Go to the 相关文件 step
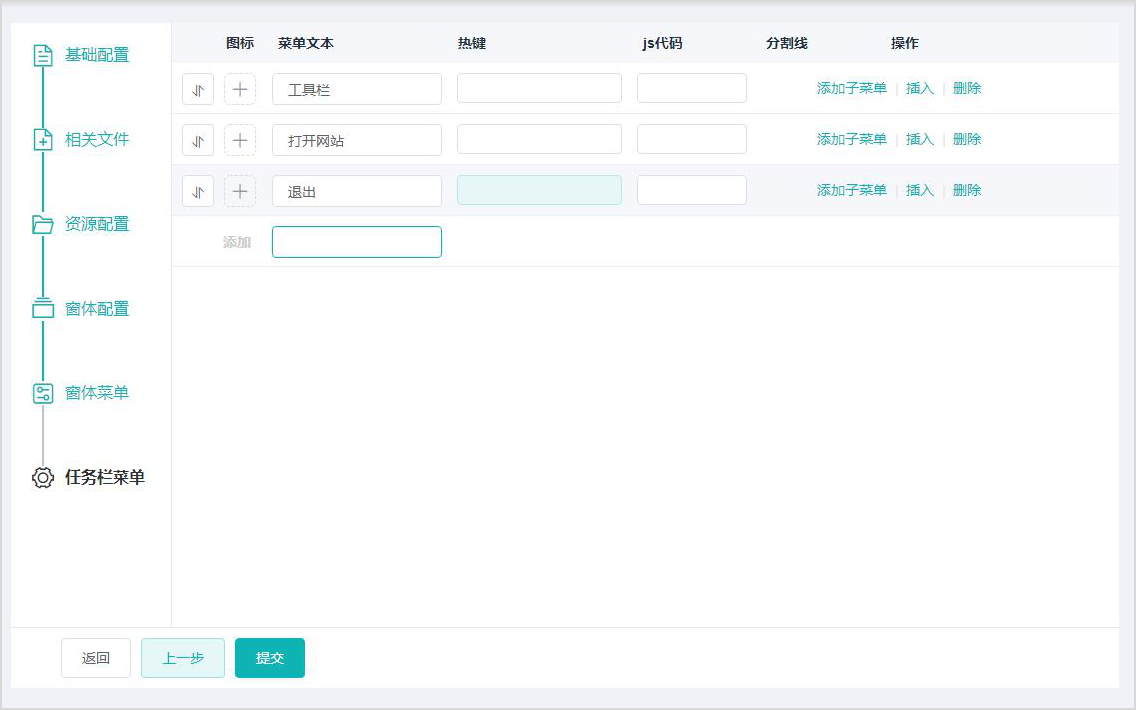The image size is (1138, 710). (96, 140)
